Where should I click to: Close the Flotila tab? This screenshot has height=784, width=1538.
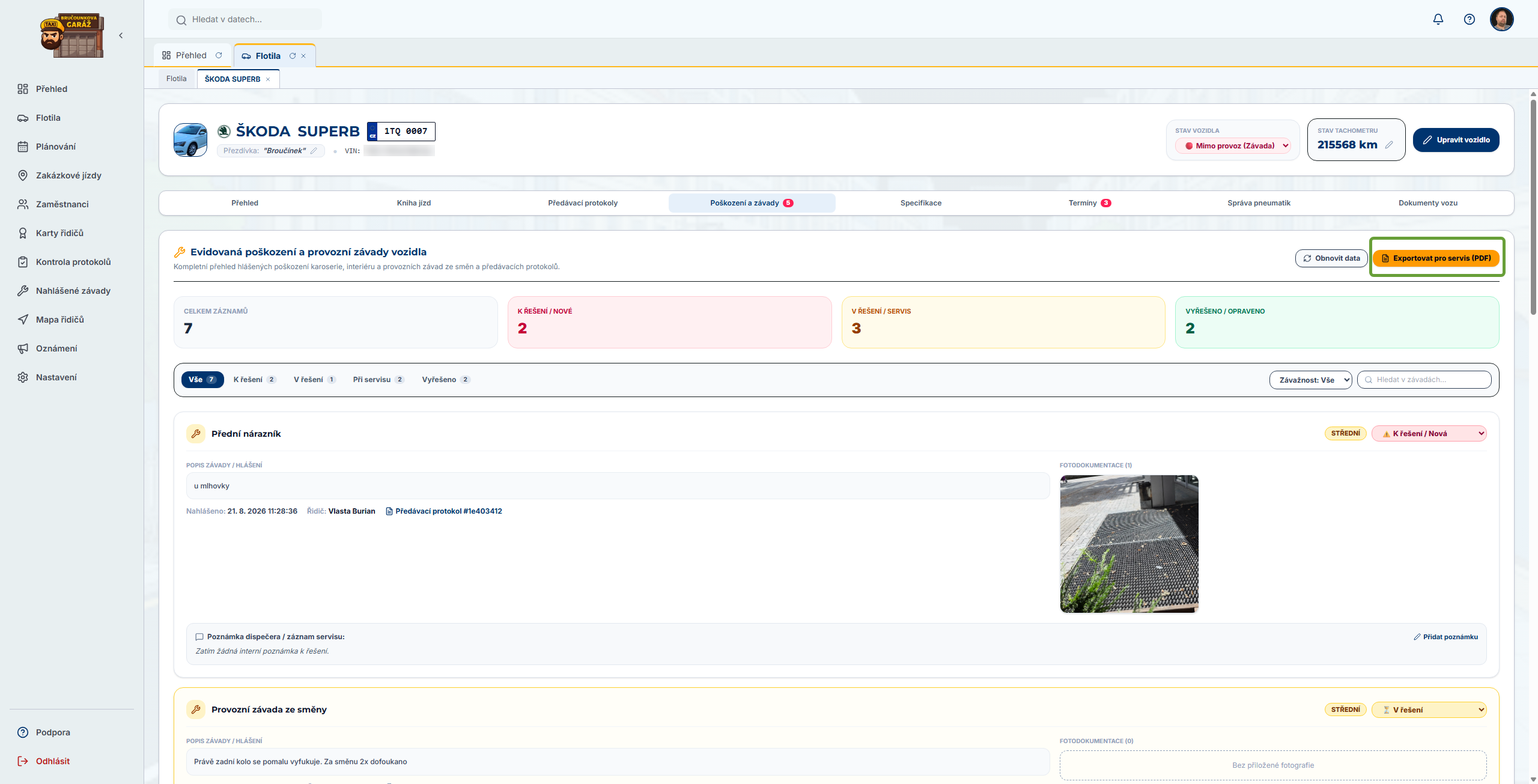[x=303, y=56]
